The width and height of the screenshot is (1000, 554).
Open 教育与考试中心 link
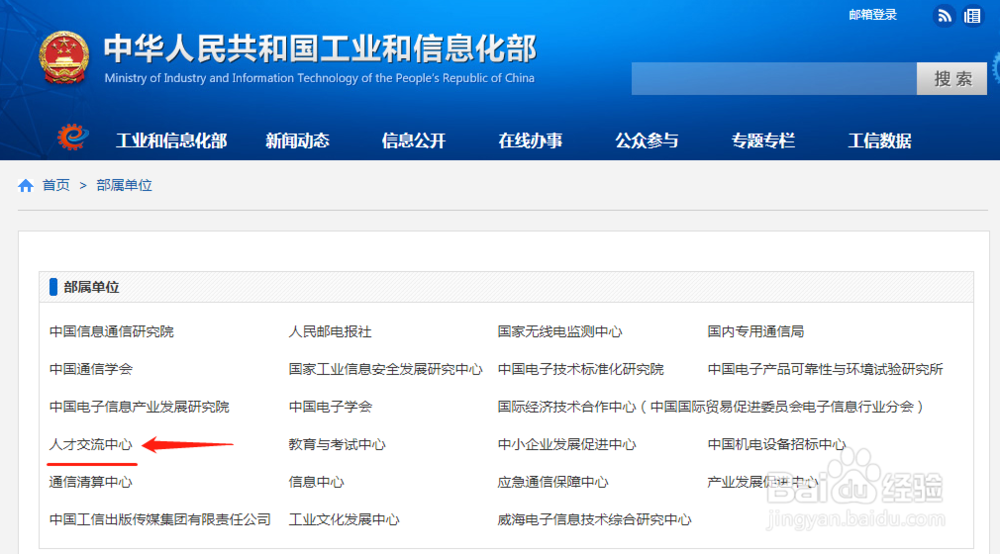click(337, 444)
